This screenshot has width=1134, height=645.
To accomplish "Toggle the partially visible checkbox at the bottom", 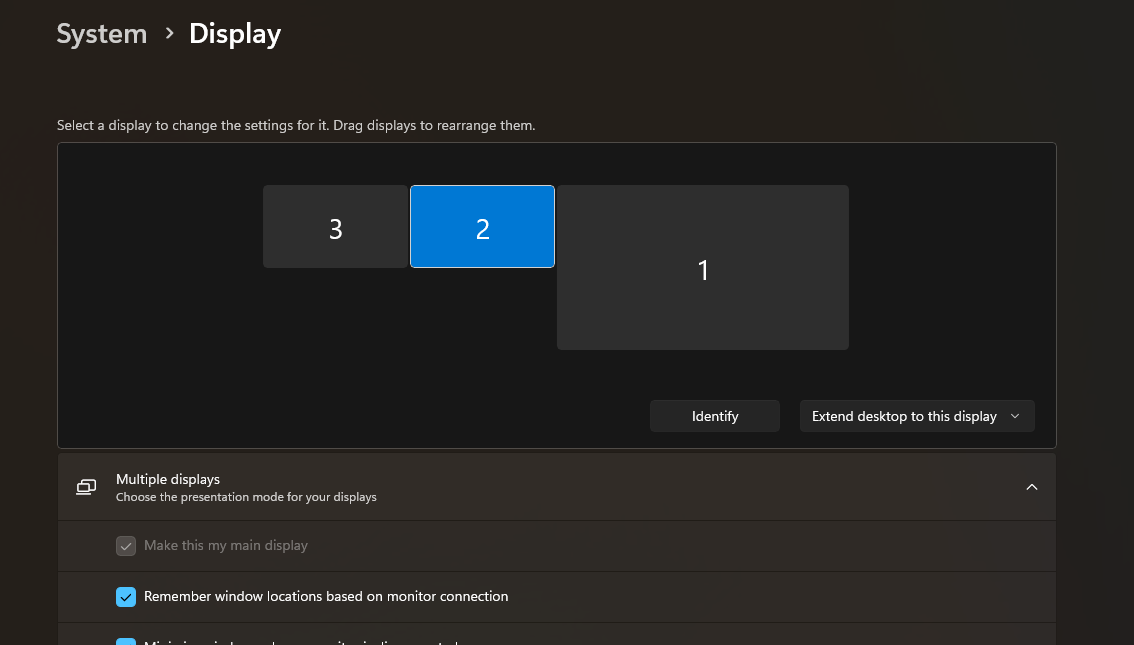I will [x=126, y=642].
